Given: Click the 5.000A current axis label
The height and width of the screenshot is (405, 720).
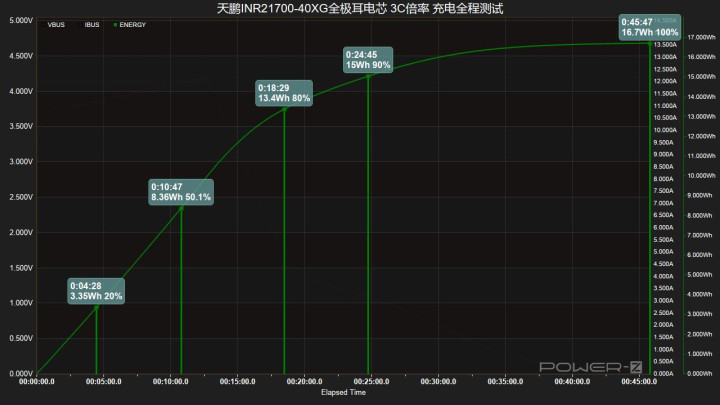Looking at the screenshot, I should (664, 252).
